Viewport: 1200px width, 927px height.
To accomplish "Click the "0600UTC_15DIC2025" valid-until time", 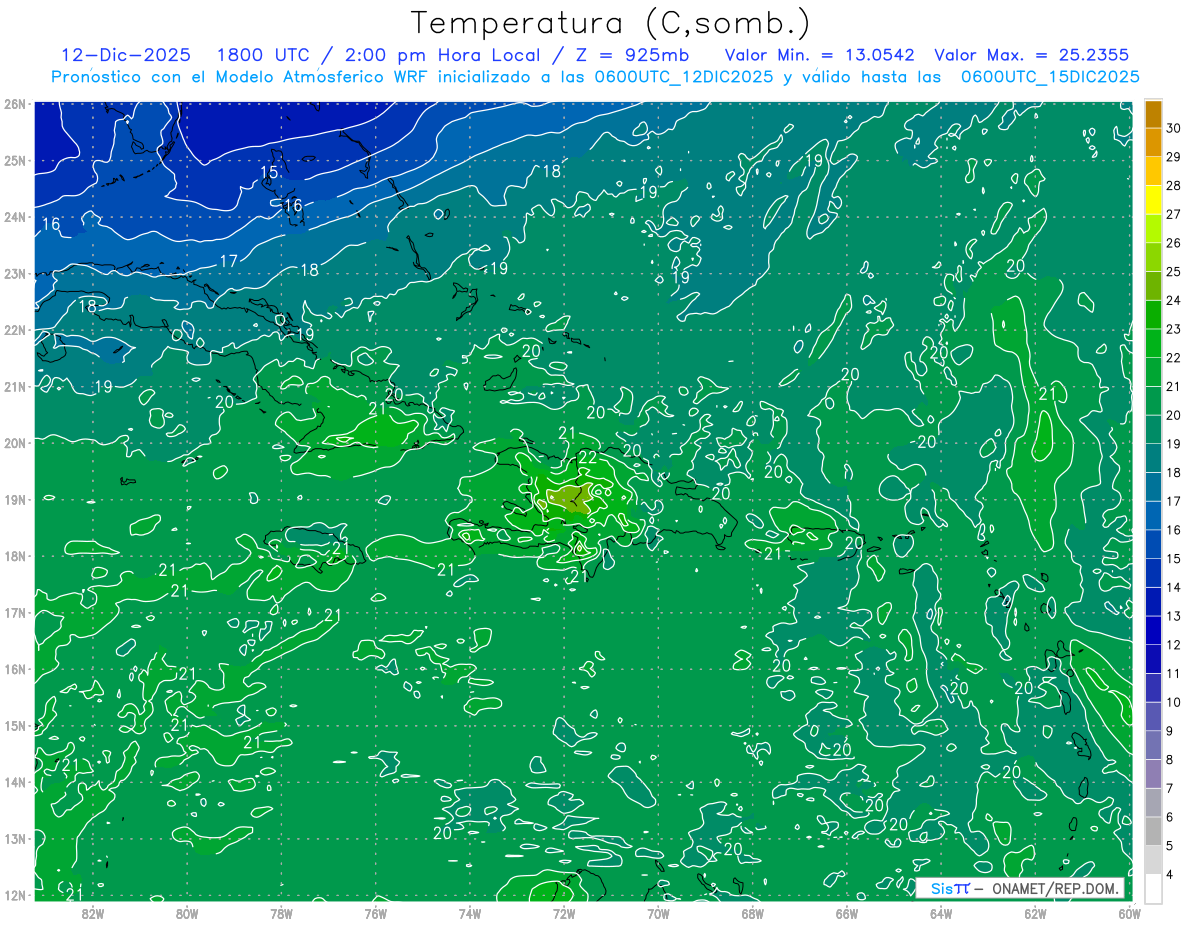I will click(x=1050, y=77).
